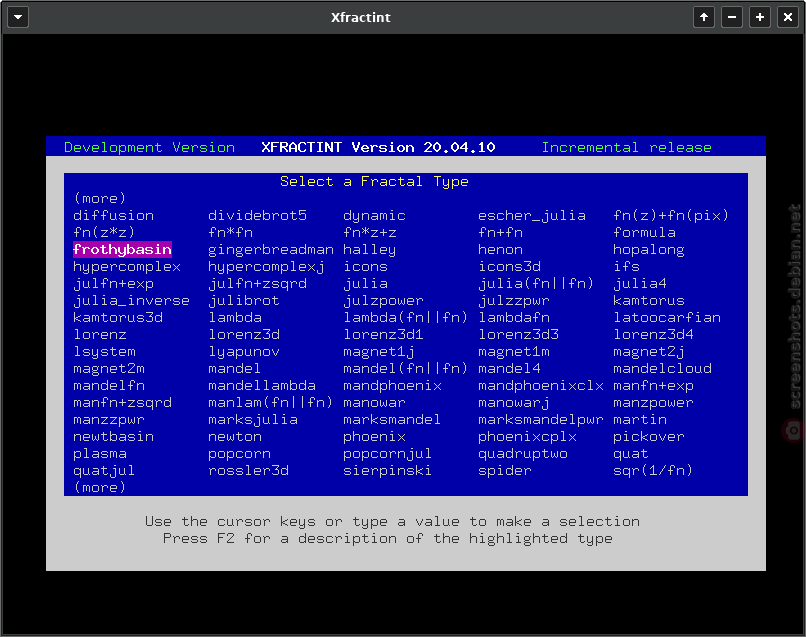Pick rossler3d from the list

coord(248,470)
